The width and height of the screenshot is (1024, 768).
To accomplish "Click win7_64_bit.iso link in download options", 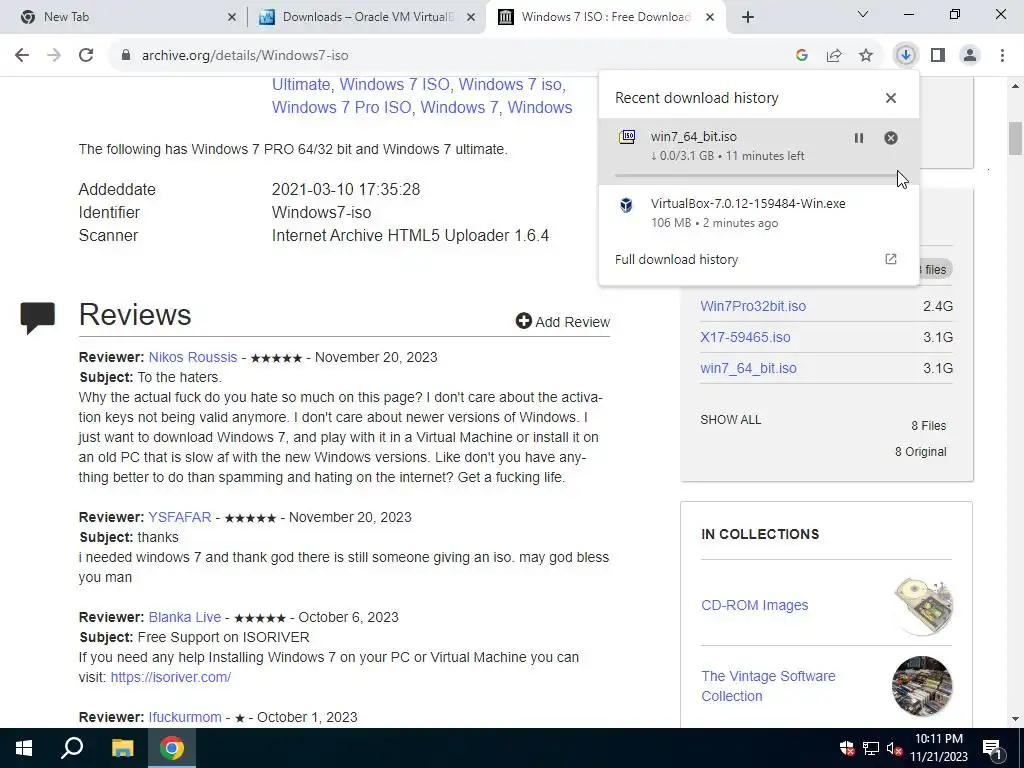I will 748,368.
